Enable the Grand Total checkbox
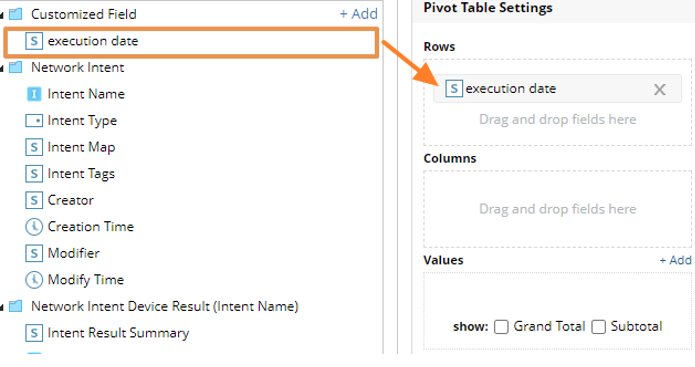This screenshot has width=695, height=367. pos(501,327)
